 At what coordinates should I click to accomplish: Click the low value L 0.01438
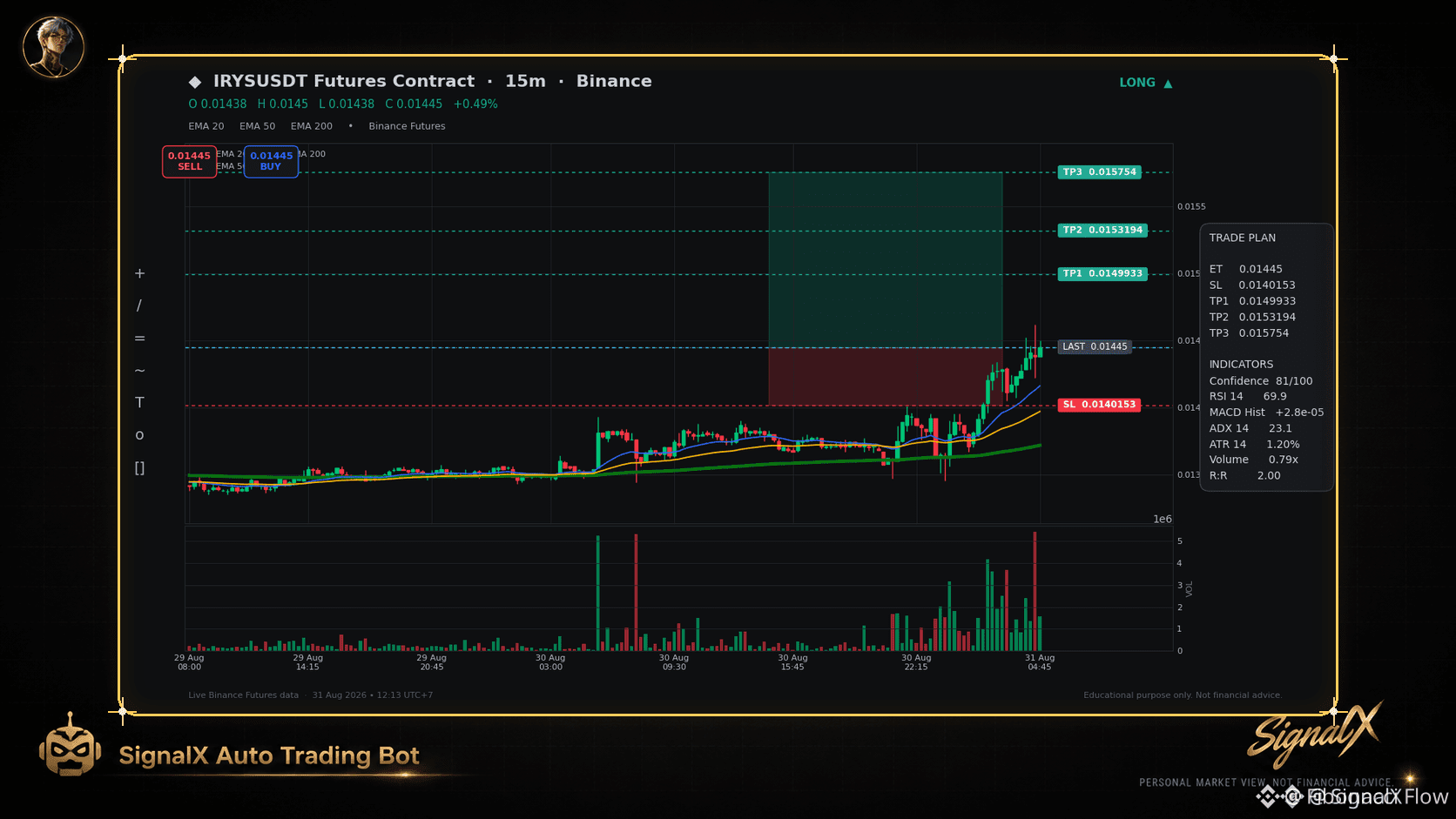[x=347, y=104]
